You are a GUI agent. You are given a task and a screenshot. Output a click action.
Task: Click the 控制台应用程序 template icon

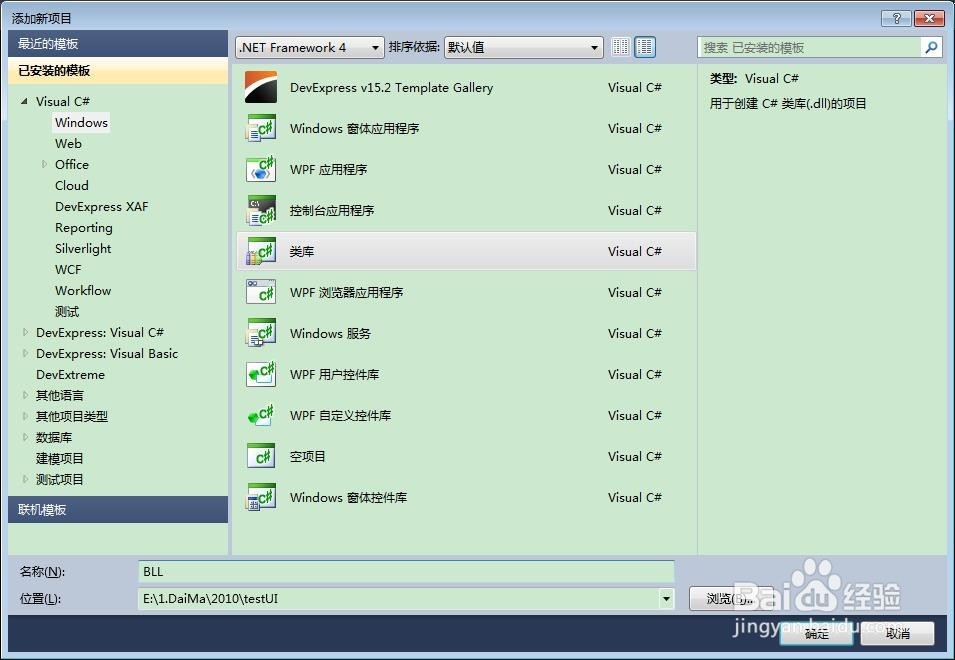pyautogui.click(x=261, y=211)
